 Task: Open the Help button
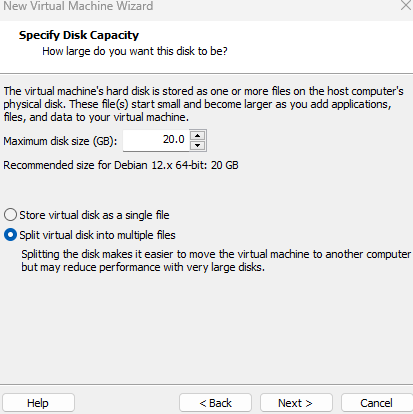coord(38,403)
